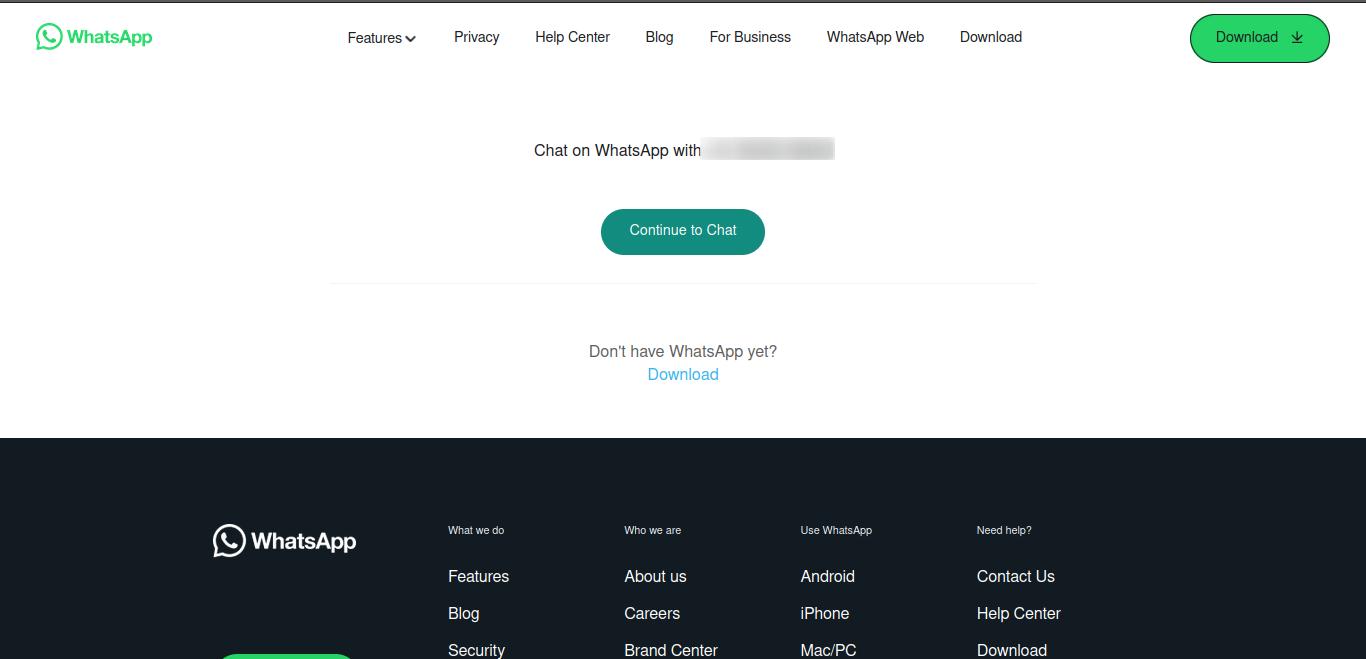1366x659 pixels.
Task: Open the Download link under Need help?
Action: click(1011, 650)
